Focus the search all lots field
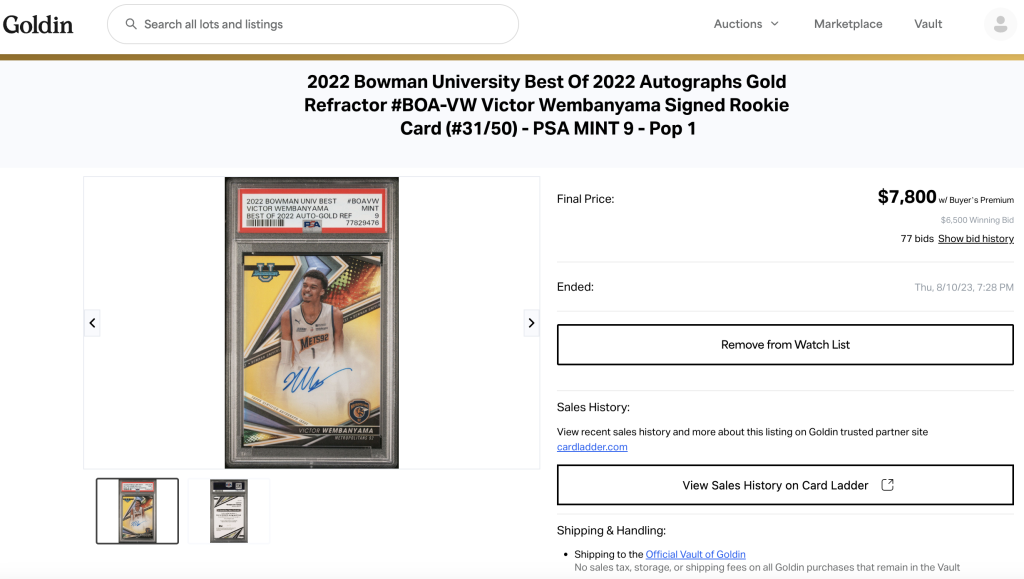1024x579 pixels. [313, 24]
